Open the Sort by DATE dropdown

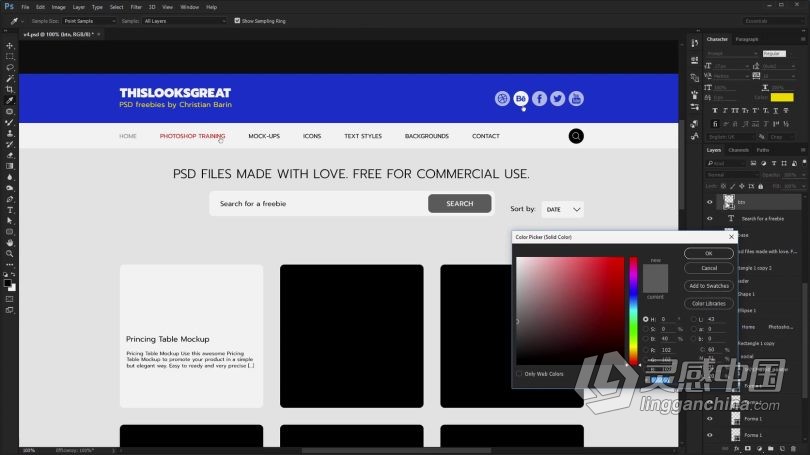(563, 209)
